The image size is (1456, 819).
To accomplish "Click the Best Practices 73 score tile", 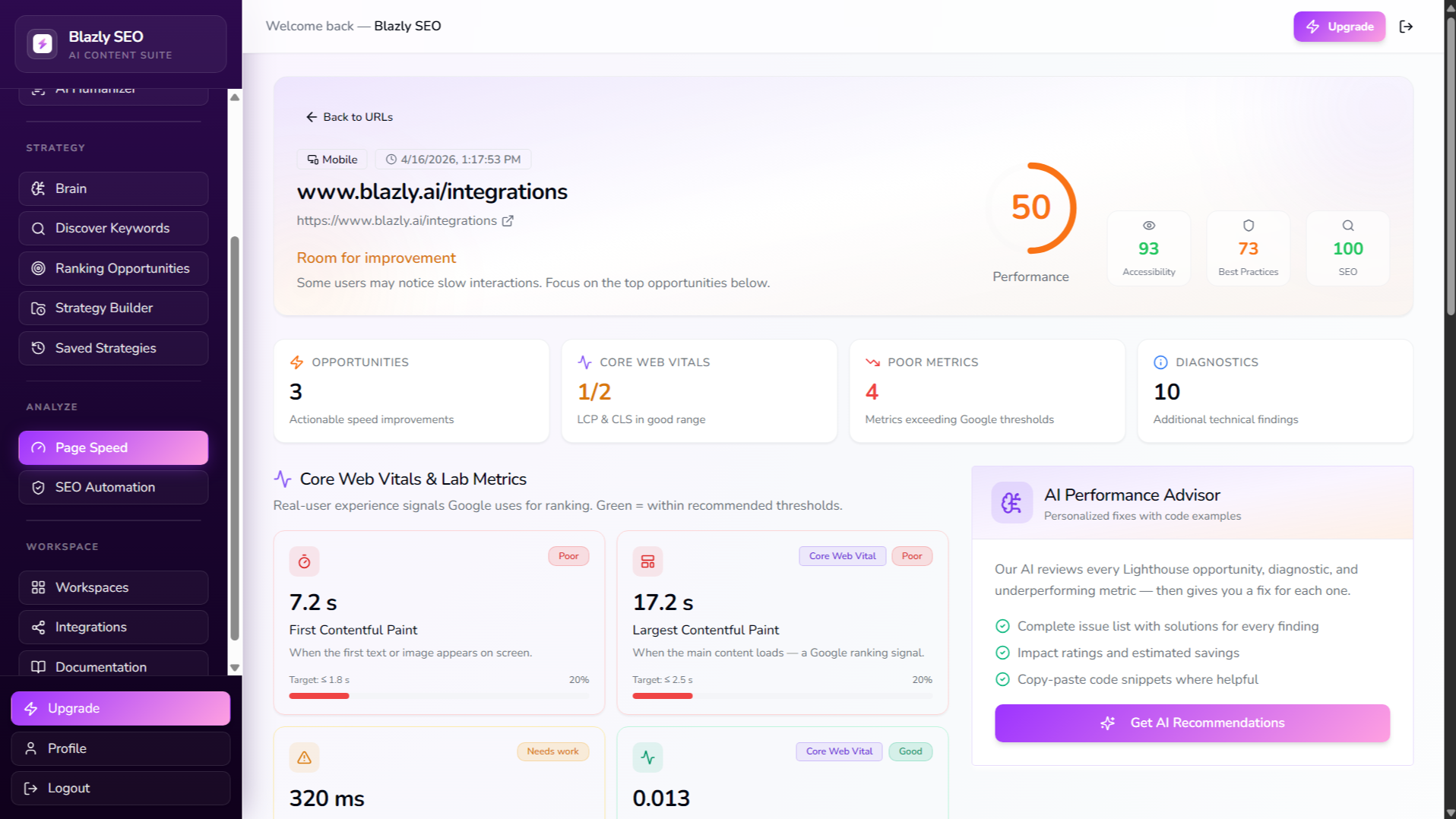I will point(1249,248).
